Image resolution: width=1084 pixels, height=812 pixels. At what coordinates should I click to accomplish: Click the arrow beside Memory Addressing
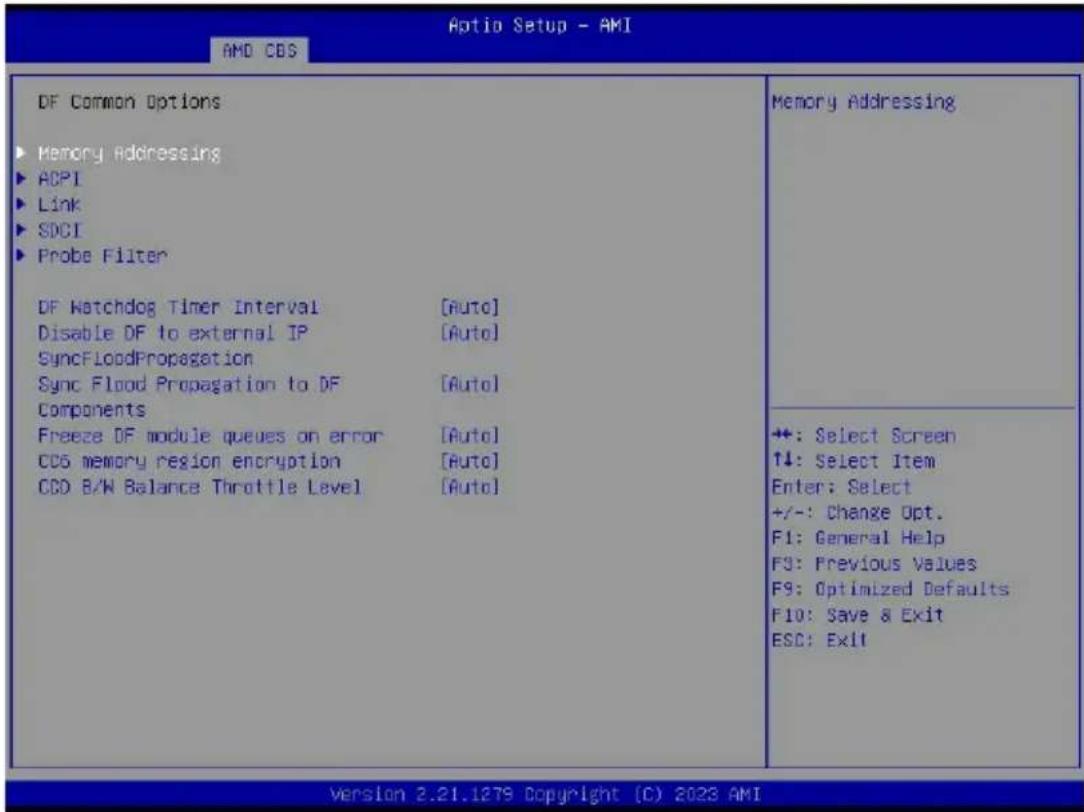coord(21,153)
